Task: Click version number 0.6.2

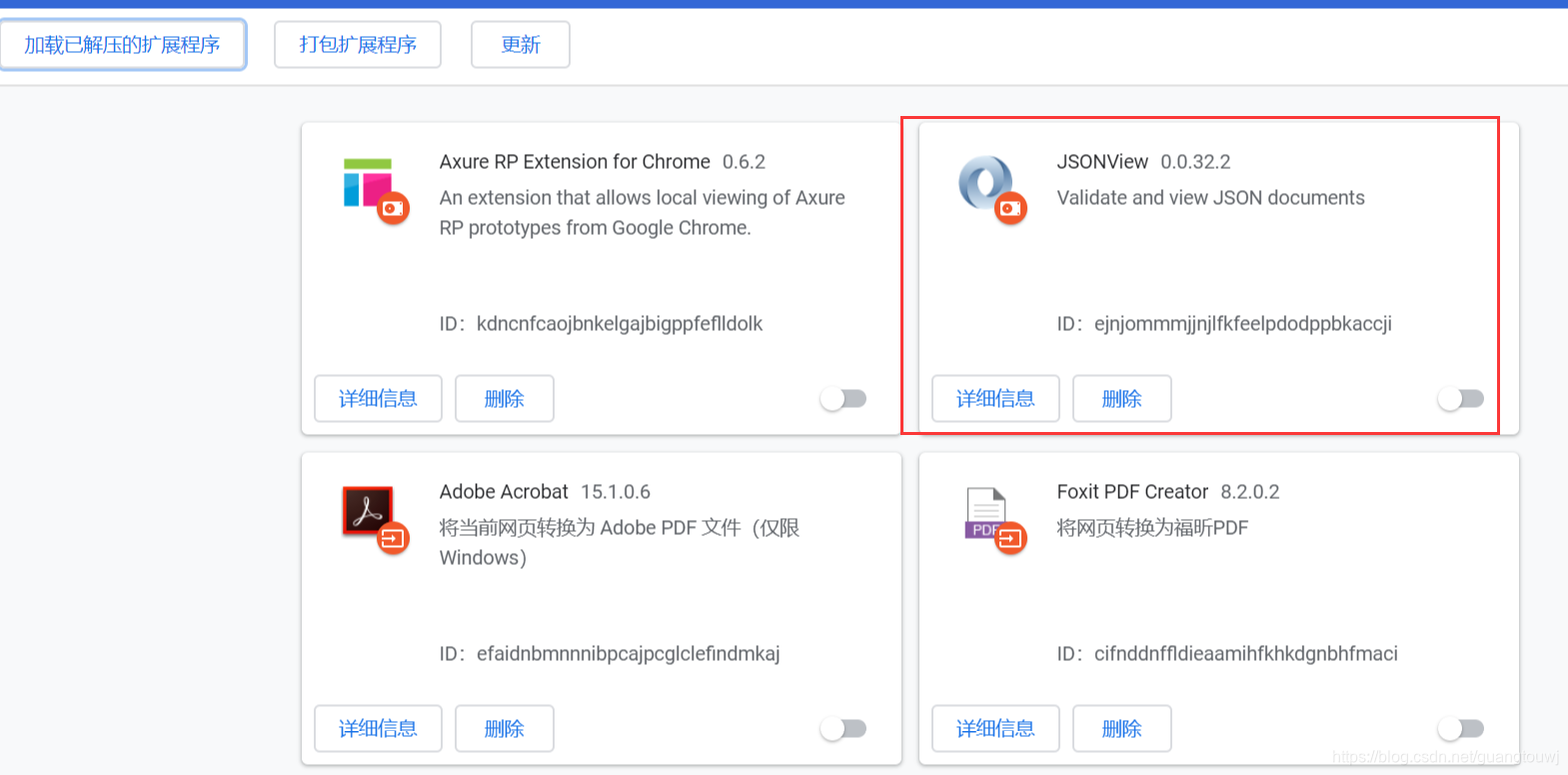Action: pos(744,162)
